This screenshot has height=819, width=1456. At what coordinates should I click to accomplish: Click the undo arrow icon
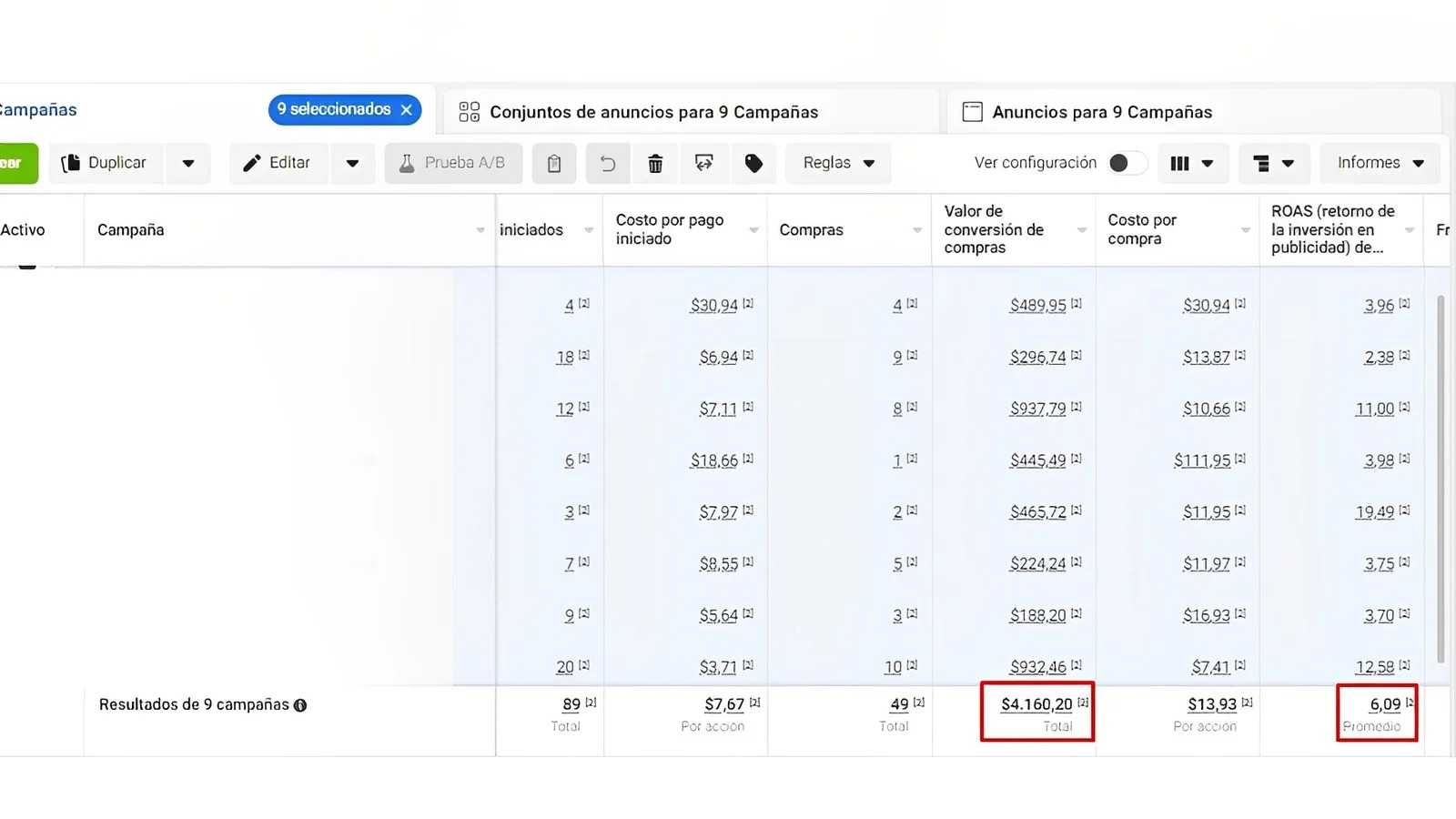coord(608,164)
